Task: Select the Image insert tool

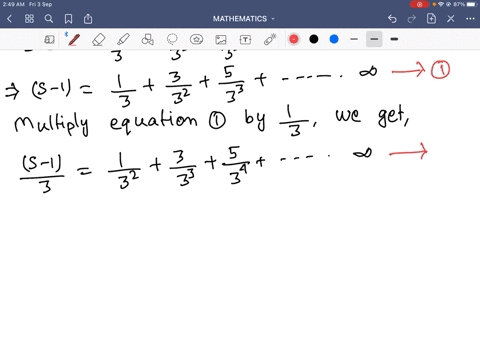Action: tap(221, 40)
